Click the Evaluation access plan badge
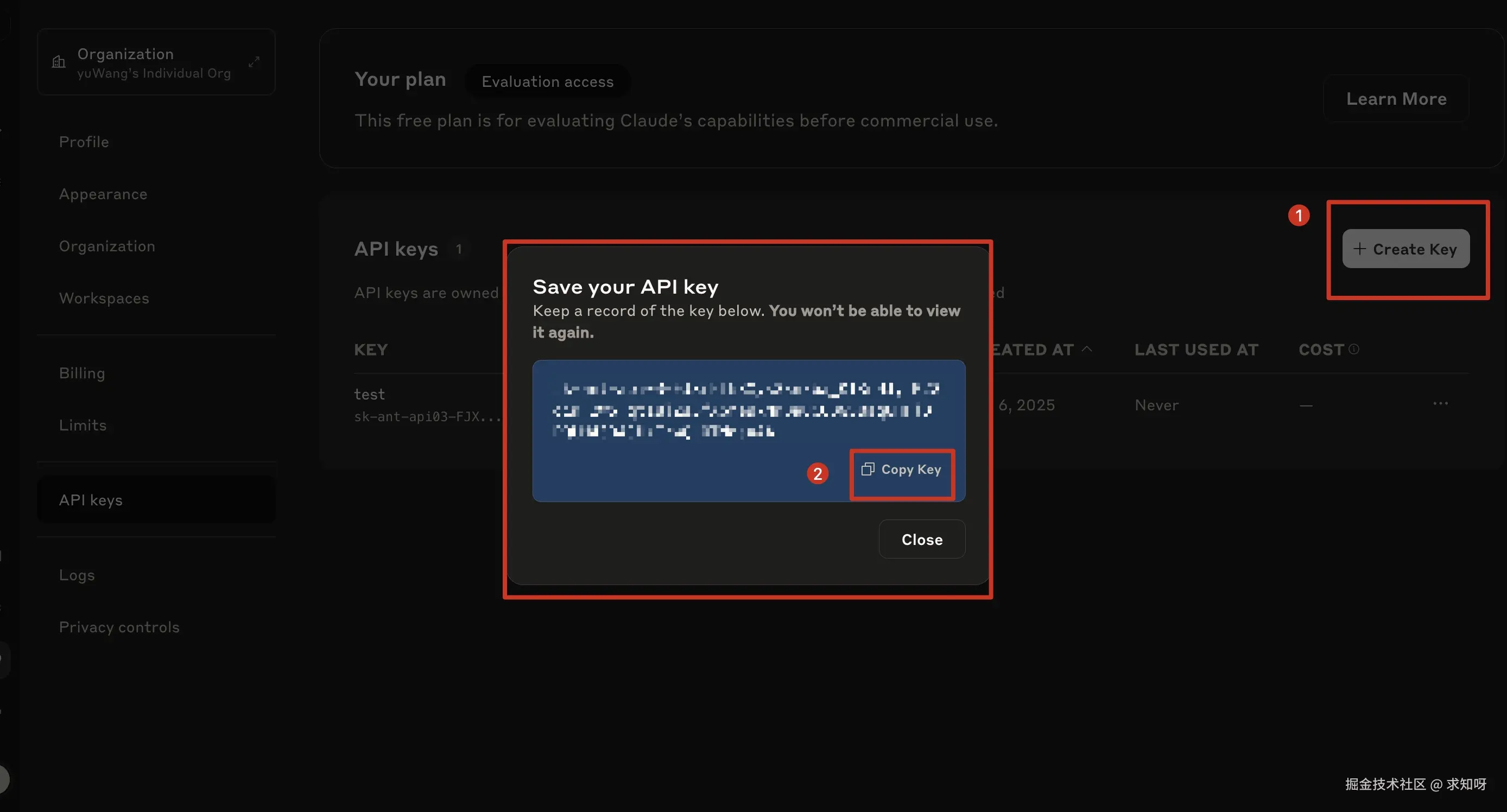This screenshot has height=812, width=1507. tap(547, 82)
